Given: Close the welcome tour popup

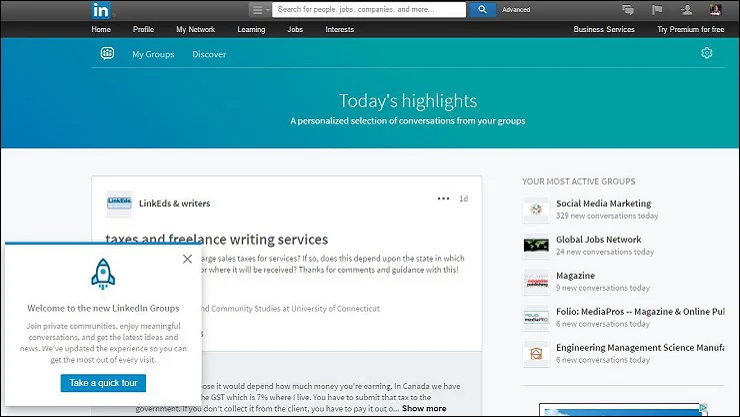Looking at the screenshot, I should pyautogui.click(x=187, y=259).
